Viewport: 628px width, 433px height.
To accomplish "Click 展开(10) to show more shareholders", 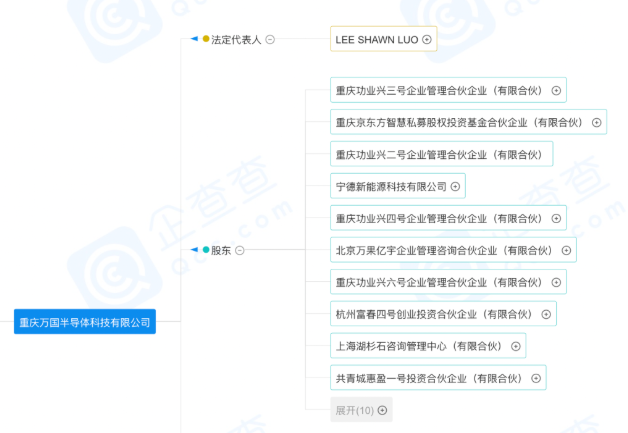I will (361, 410).
